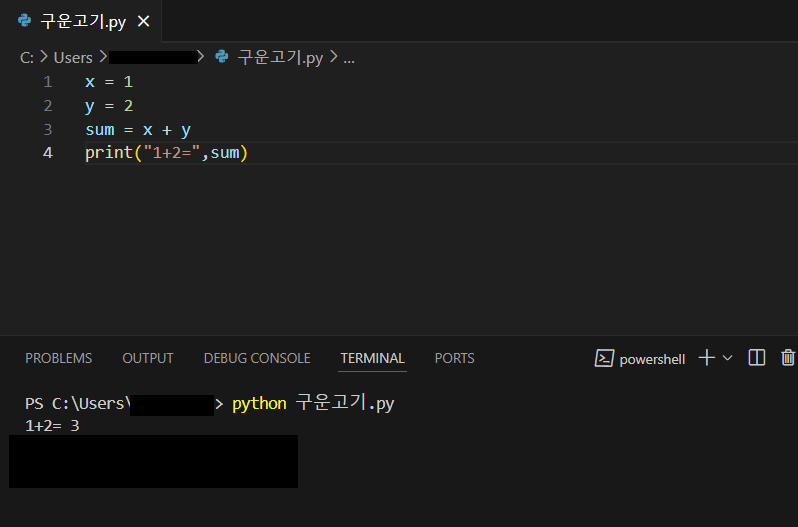
Task: Open the launch profile dropdown chevron
Action: (x=728, y=358)
